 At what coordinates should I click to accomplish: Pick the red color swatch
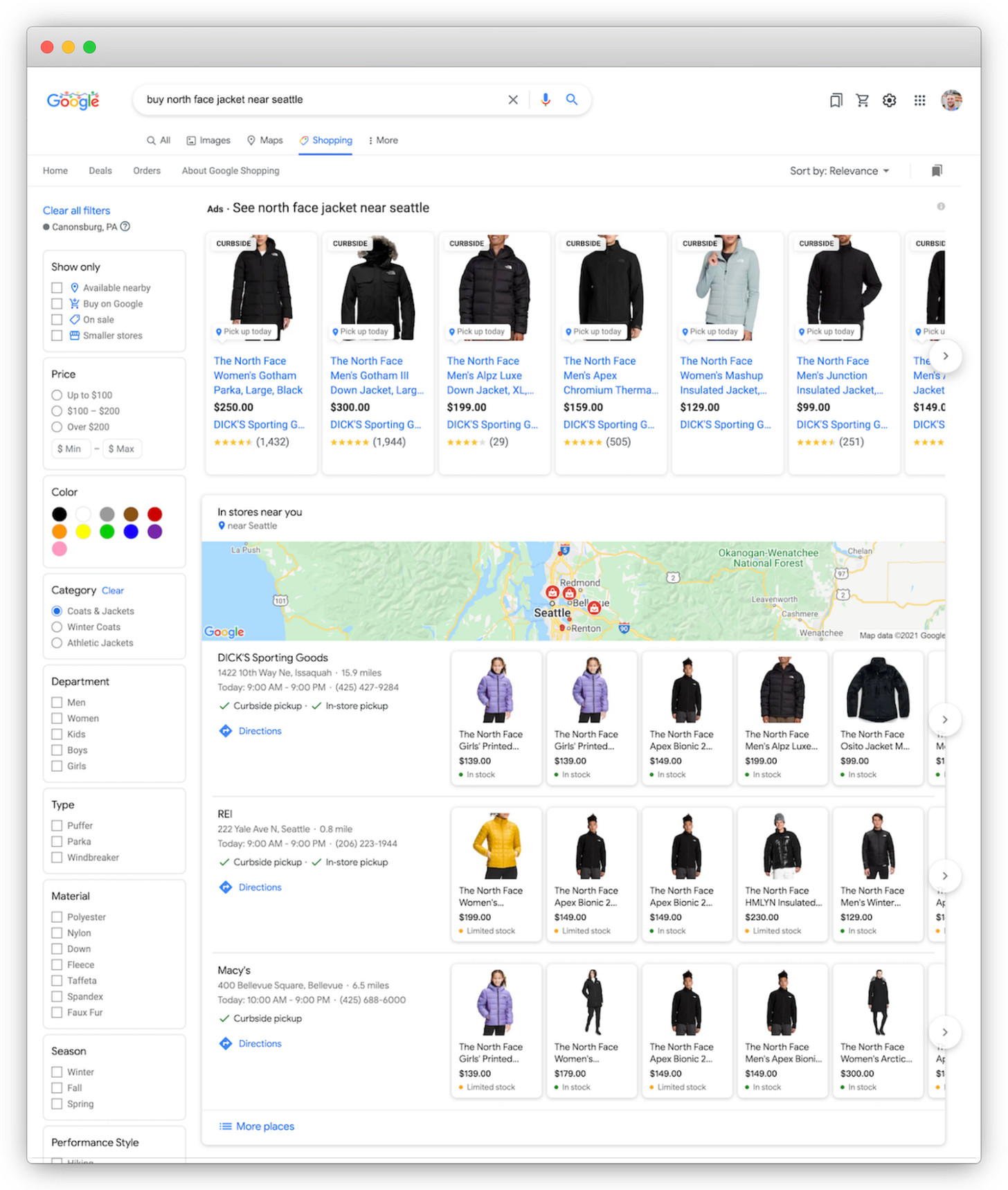tap(155, 514)
